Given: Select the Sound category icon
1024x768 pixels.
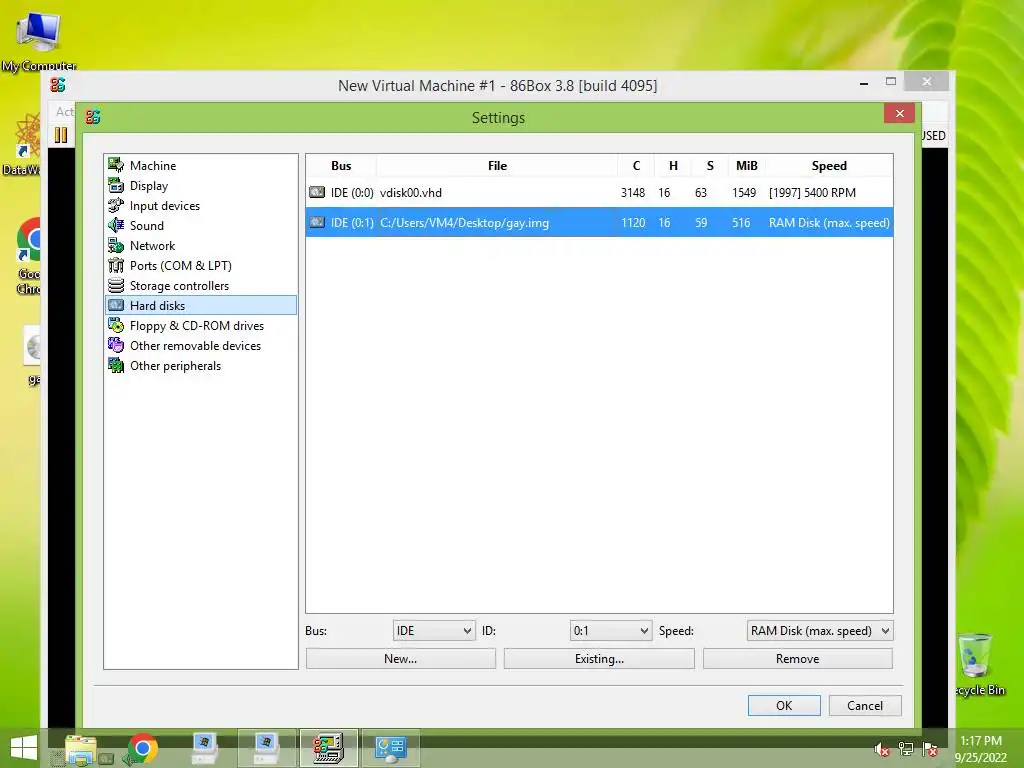Looking at the screenshot, I should 116,225.
